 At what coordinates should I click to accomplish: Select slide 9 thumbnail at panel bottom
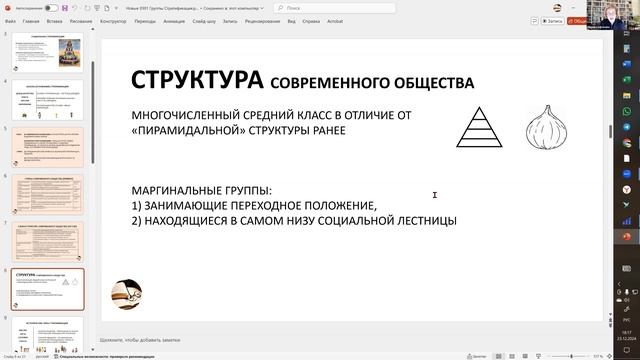tap(47, 334)
